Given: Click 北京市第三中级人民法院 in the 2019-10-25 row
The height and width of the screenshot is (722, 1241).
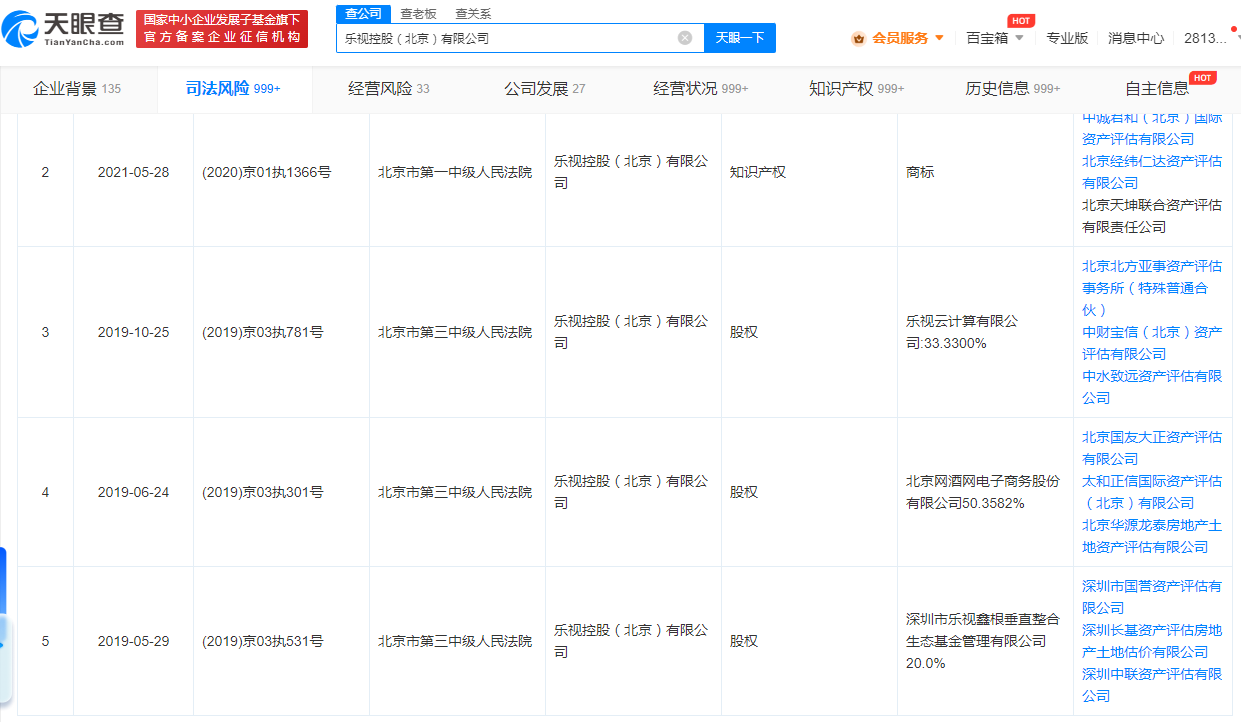Looking at the screenshot, I should pyautogui.click(x=455, y=332).
